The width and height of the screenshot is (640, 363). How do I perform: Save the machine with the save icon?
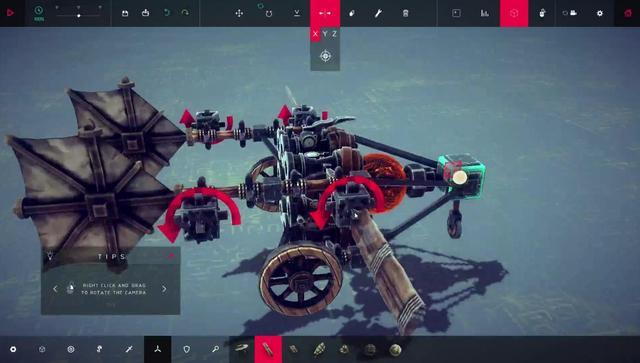point(125,13)
